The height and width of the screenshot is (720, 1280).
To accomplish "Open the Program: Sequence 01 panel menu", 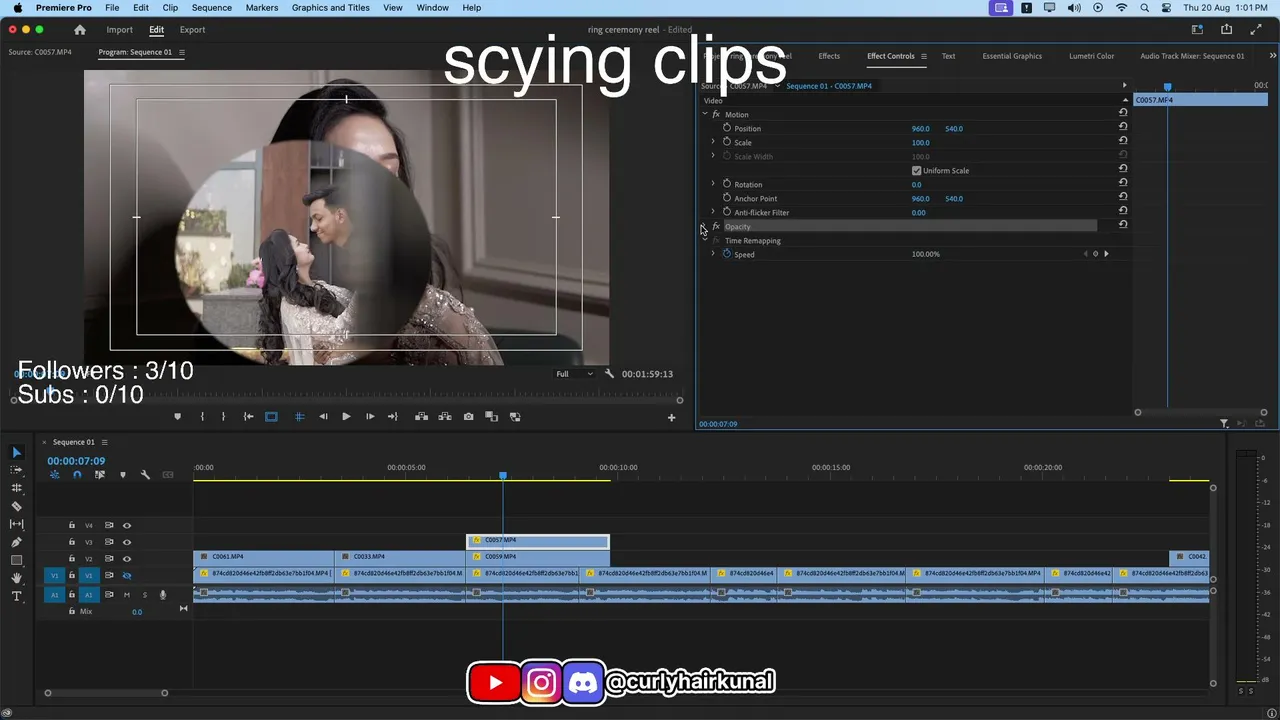I will pos(181,52).
